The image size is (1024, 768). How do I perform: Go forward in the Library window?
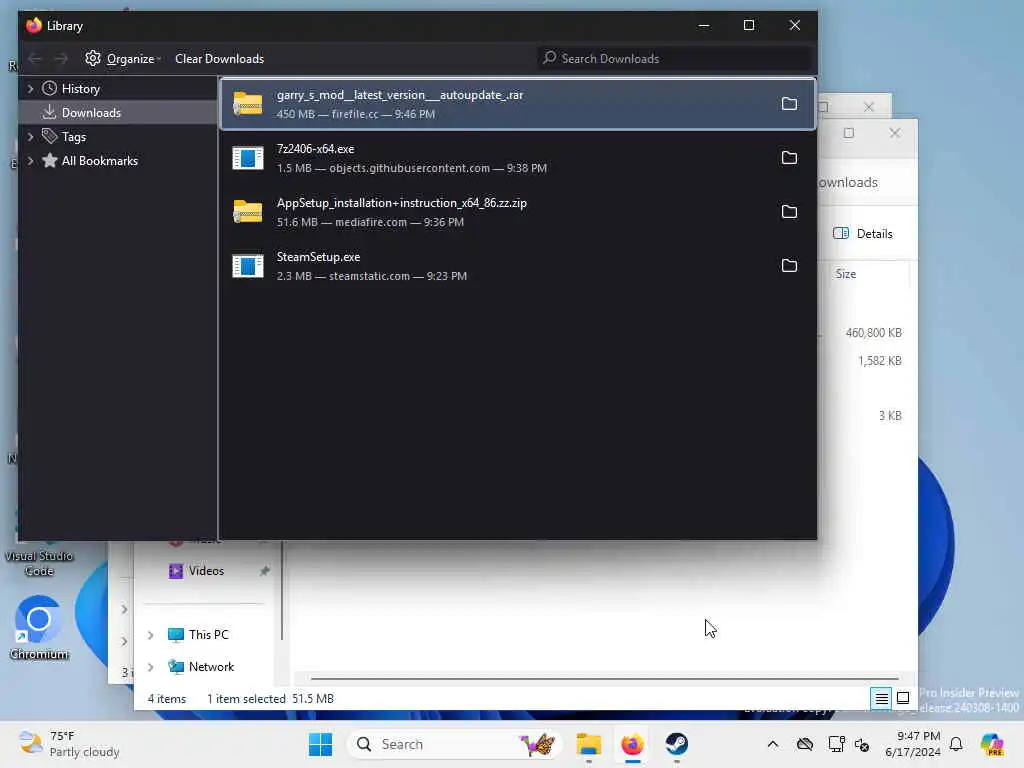click(61, 59)
